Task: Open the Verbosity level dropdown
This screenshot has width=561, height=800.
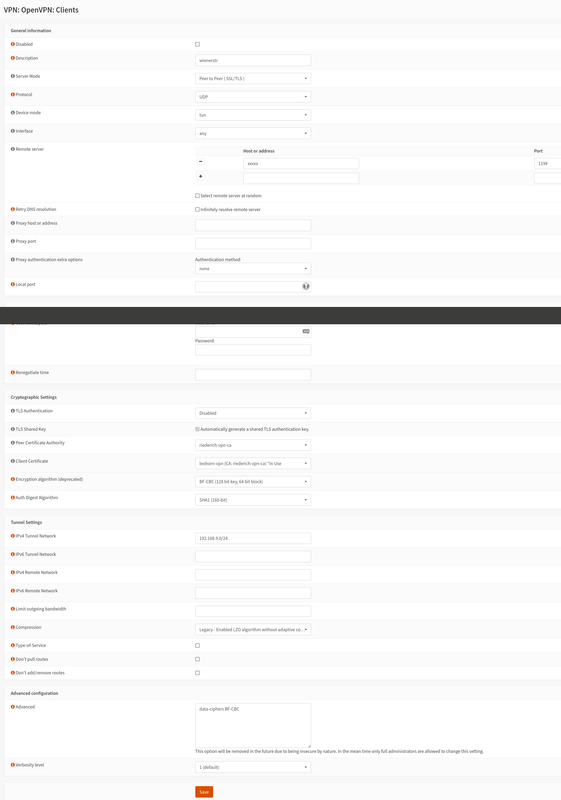Action: tap(253, 767)
